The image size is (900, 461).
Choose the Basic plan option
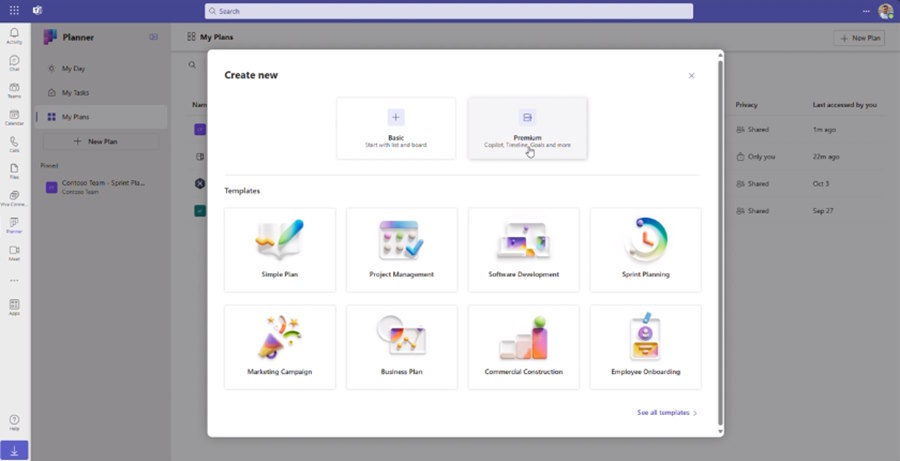coord(396,128)
